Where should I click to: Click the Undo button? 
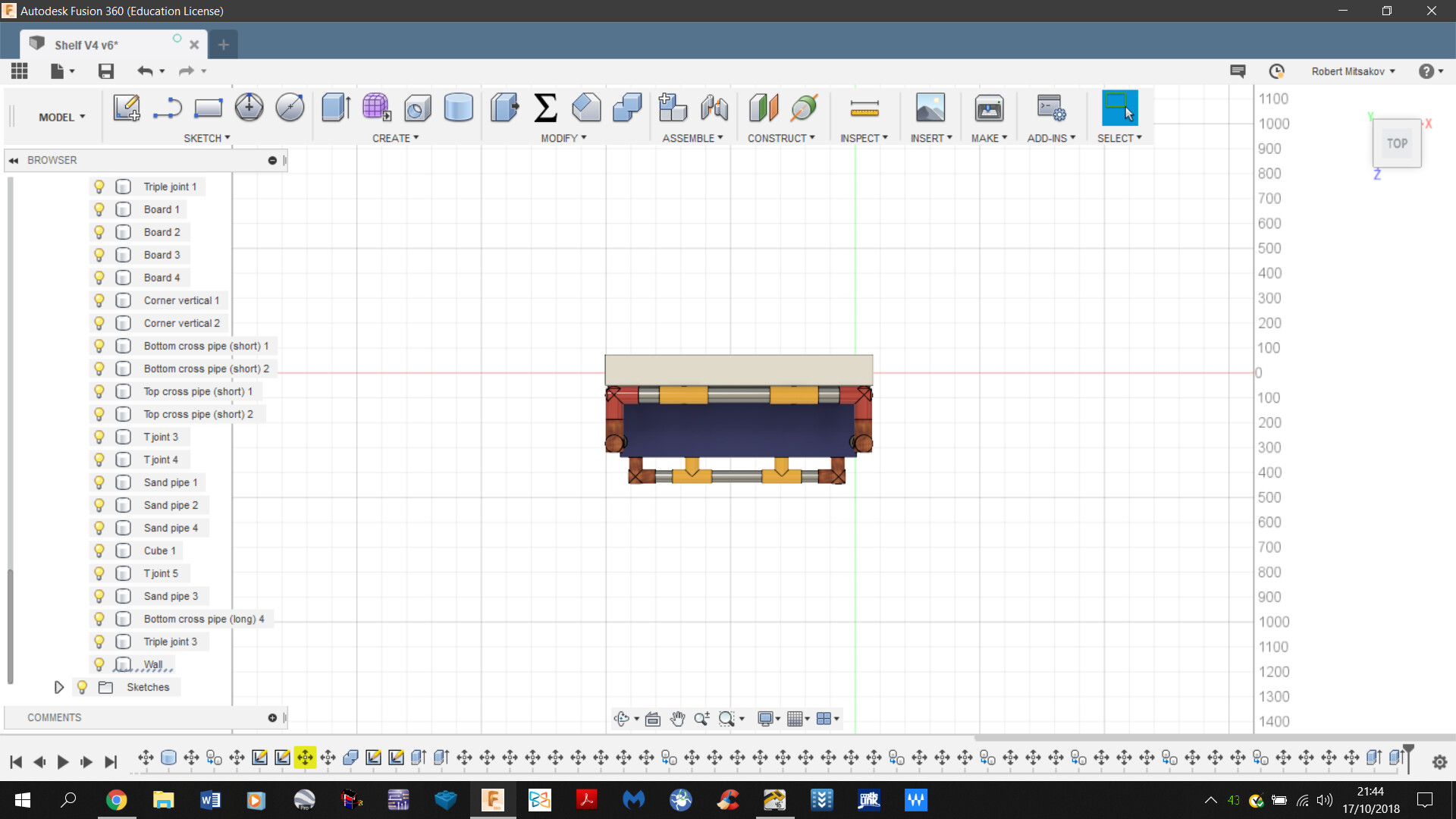click(x=145, y=71)
